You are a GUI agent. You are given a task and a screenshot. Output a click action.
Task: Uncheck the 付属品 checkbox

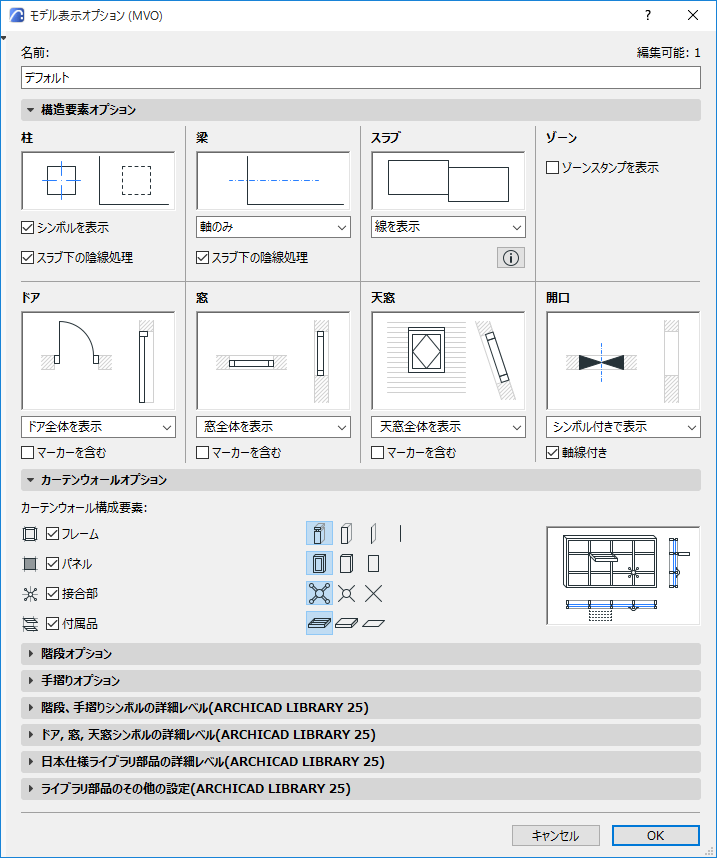point(53,623)
